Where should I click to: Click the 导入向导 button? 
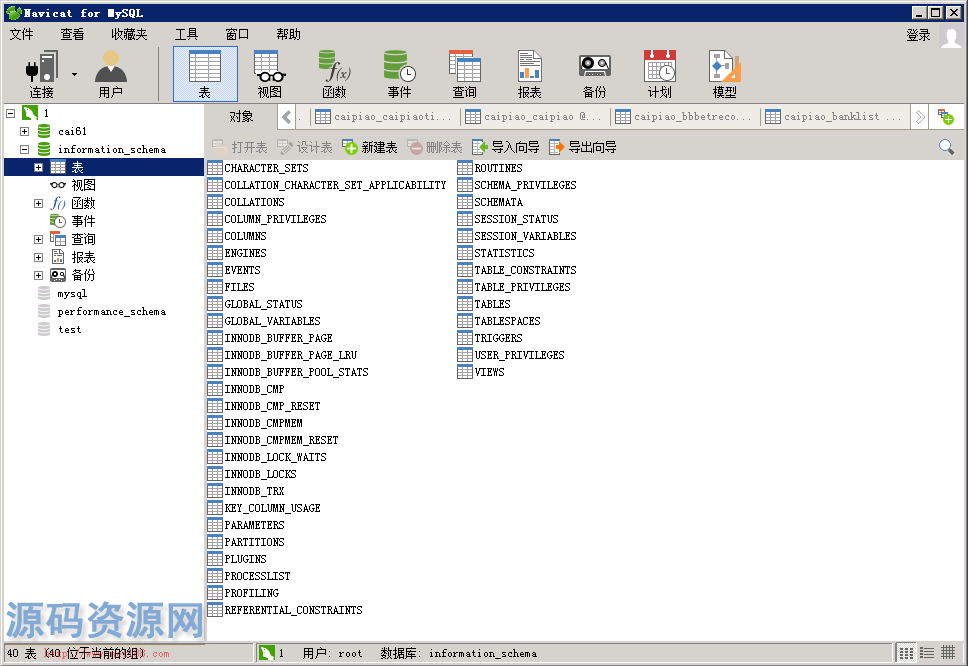click(506, 147)
